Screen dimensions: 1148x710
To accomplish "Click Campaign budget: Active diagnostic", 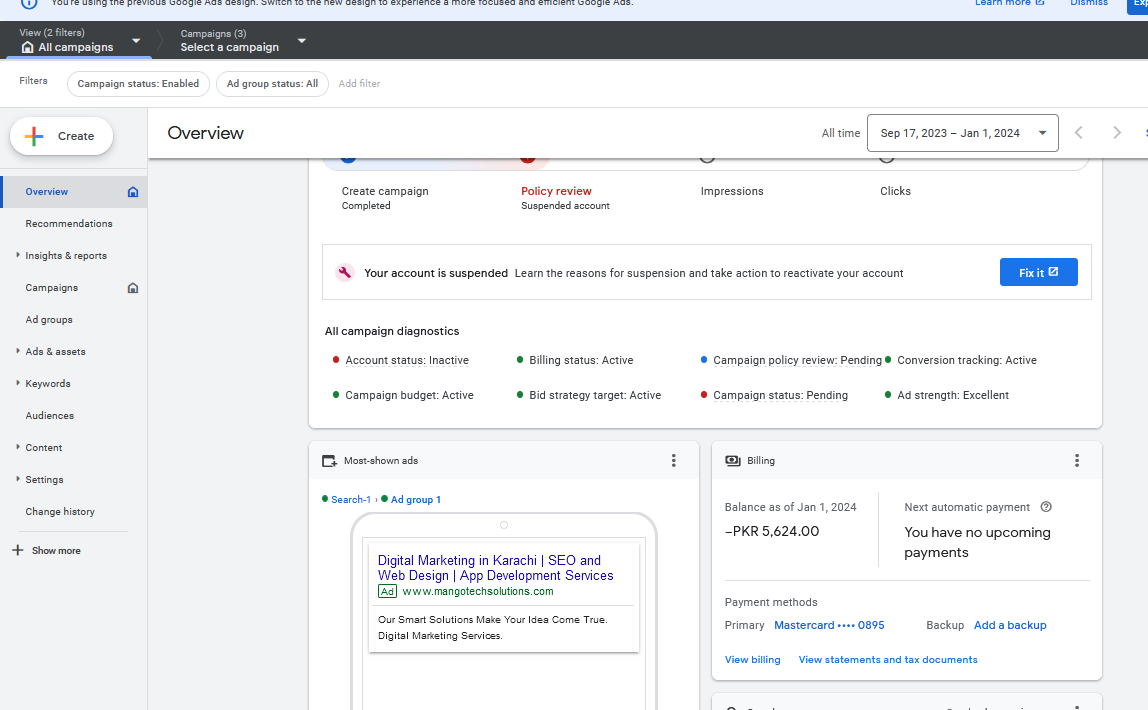I will [x=409, y=395].
